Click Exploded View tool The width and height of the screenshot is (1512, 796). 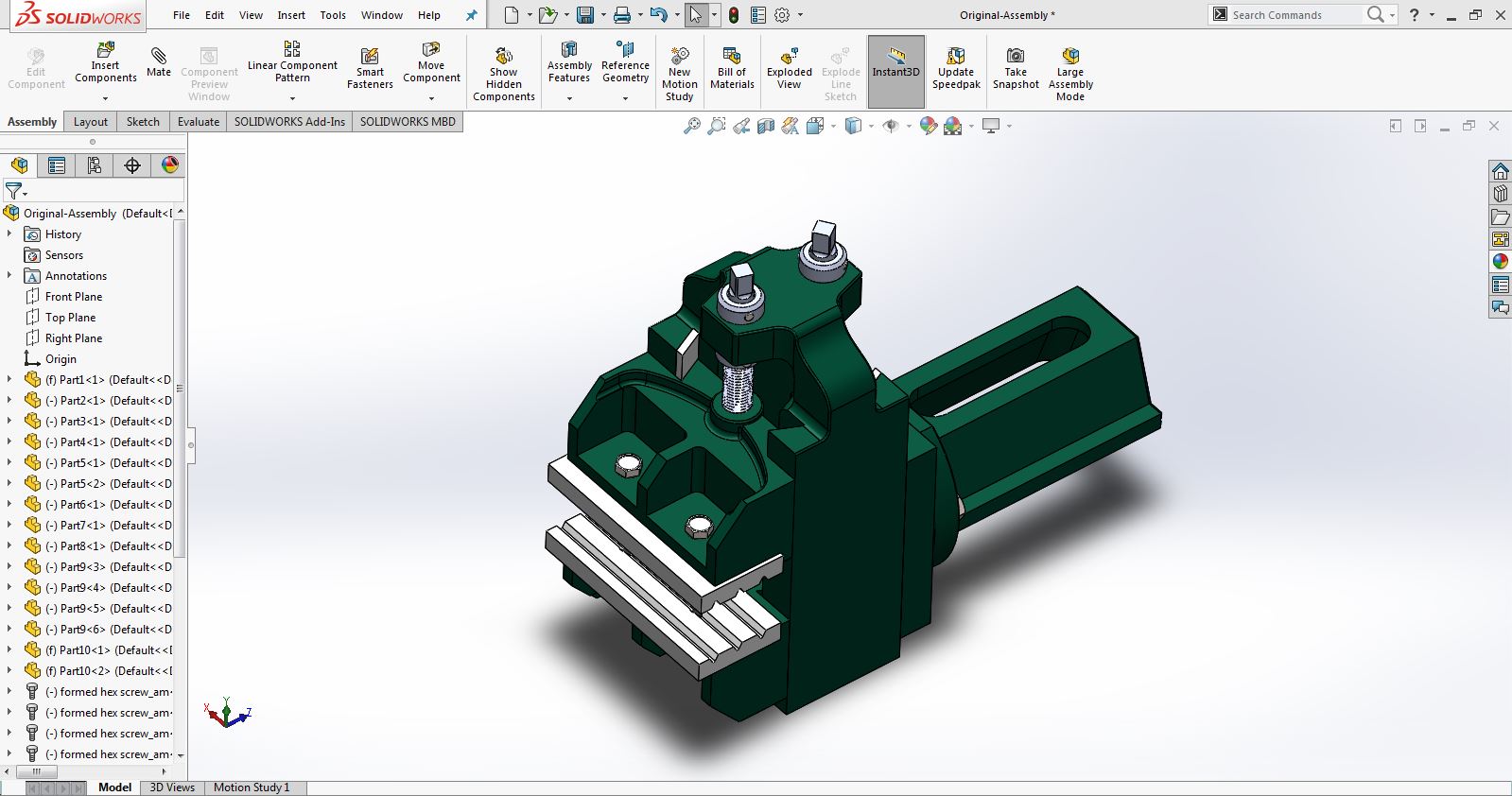(x=790, y=69)
